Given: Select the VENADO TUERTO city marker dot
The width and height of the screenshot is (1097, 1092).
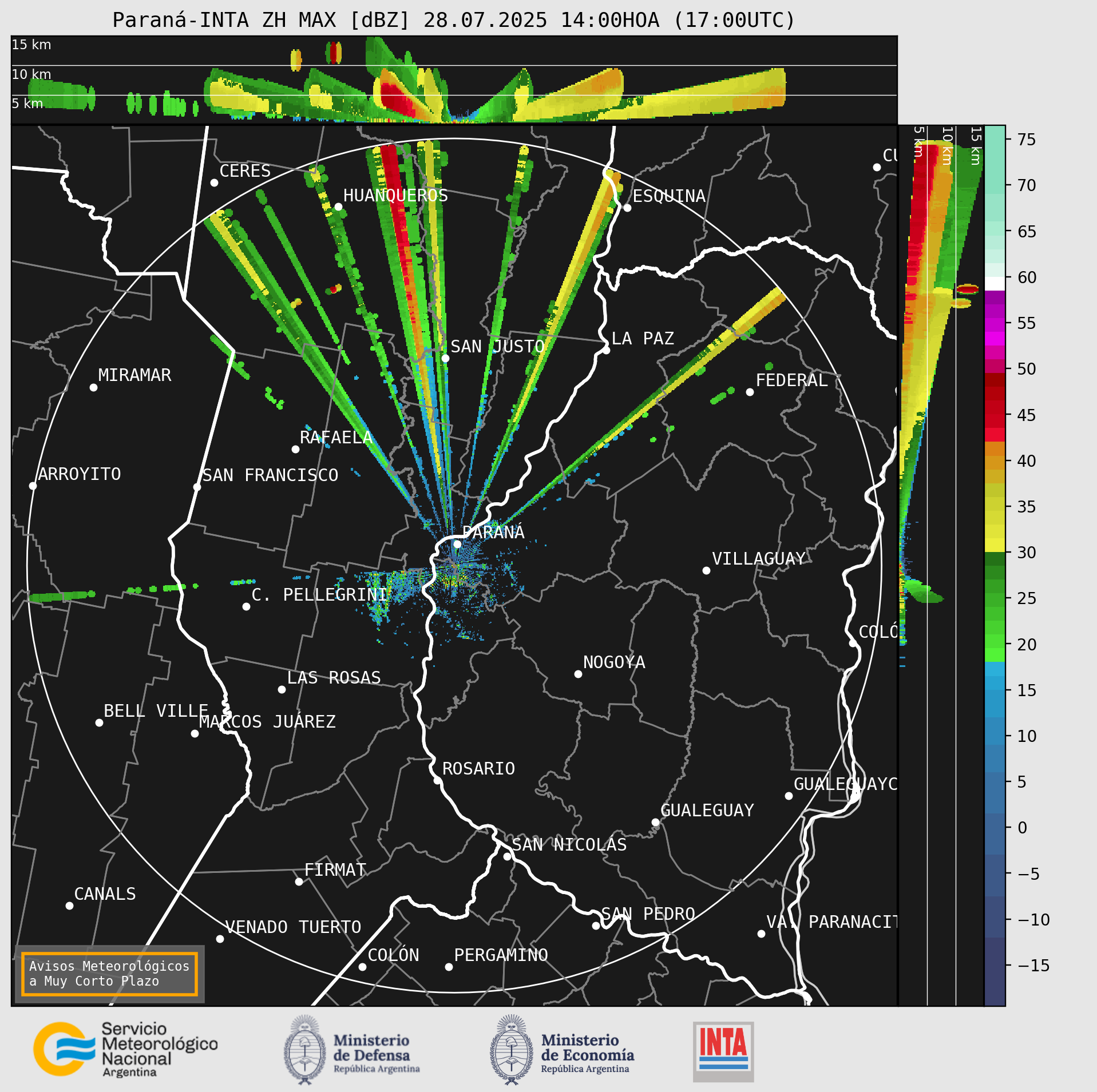Looking at the screenshot, I should coord(220,939).
